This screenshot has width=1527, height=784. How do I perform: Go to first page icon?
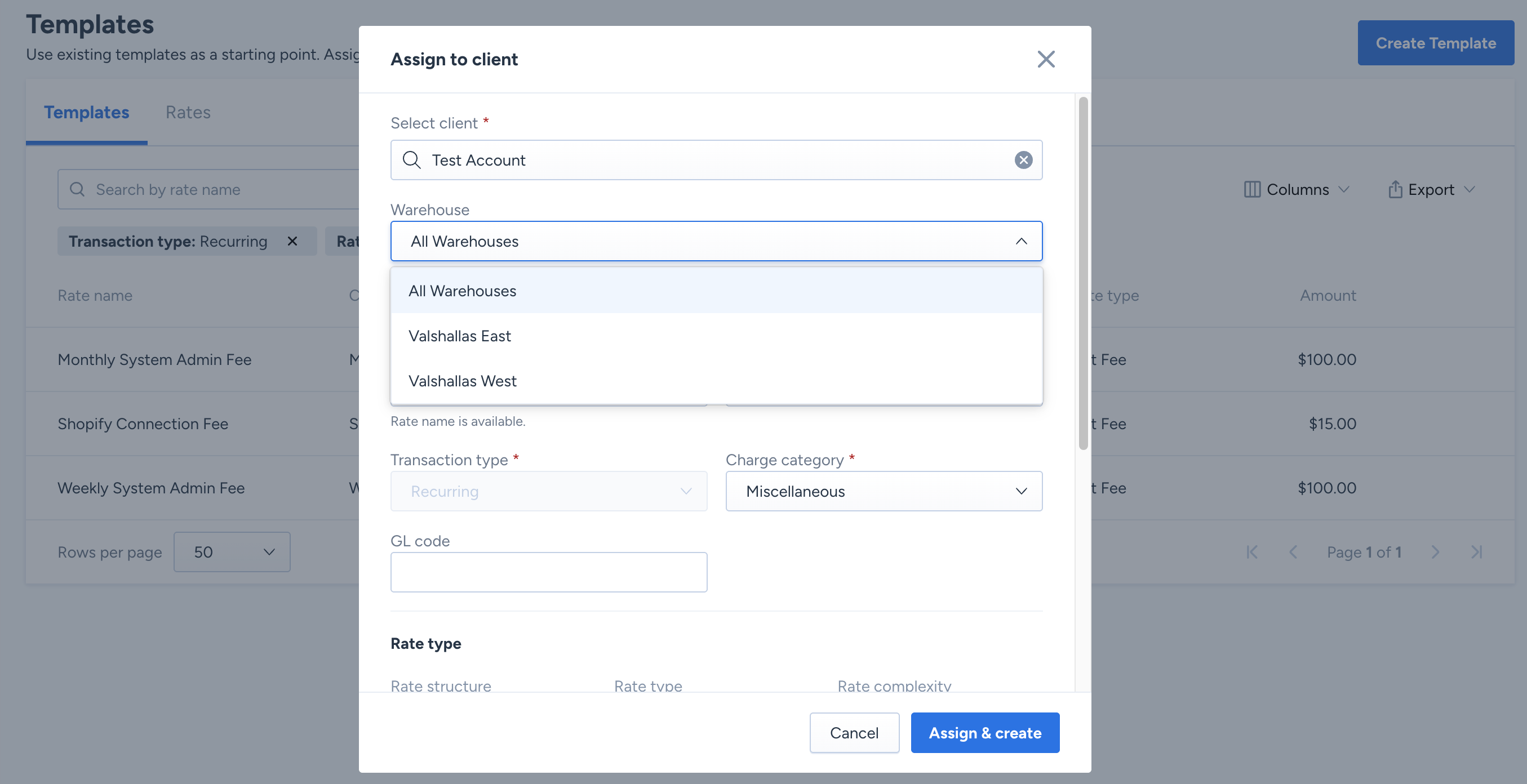coord(1252,553)
